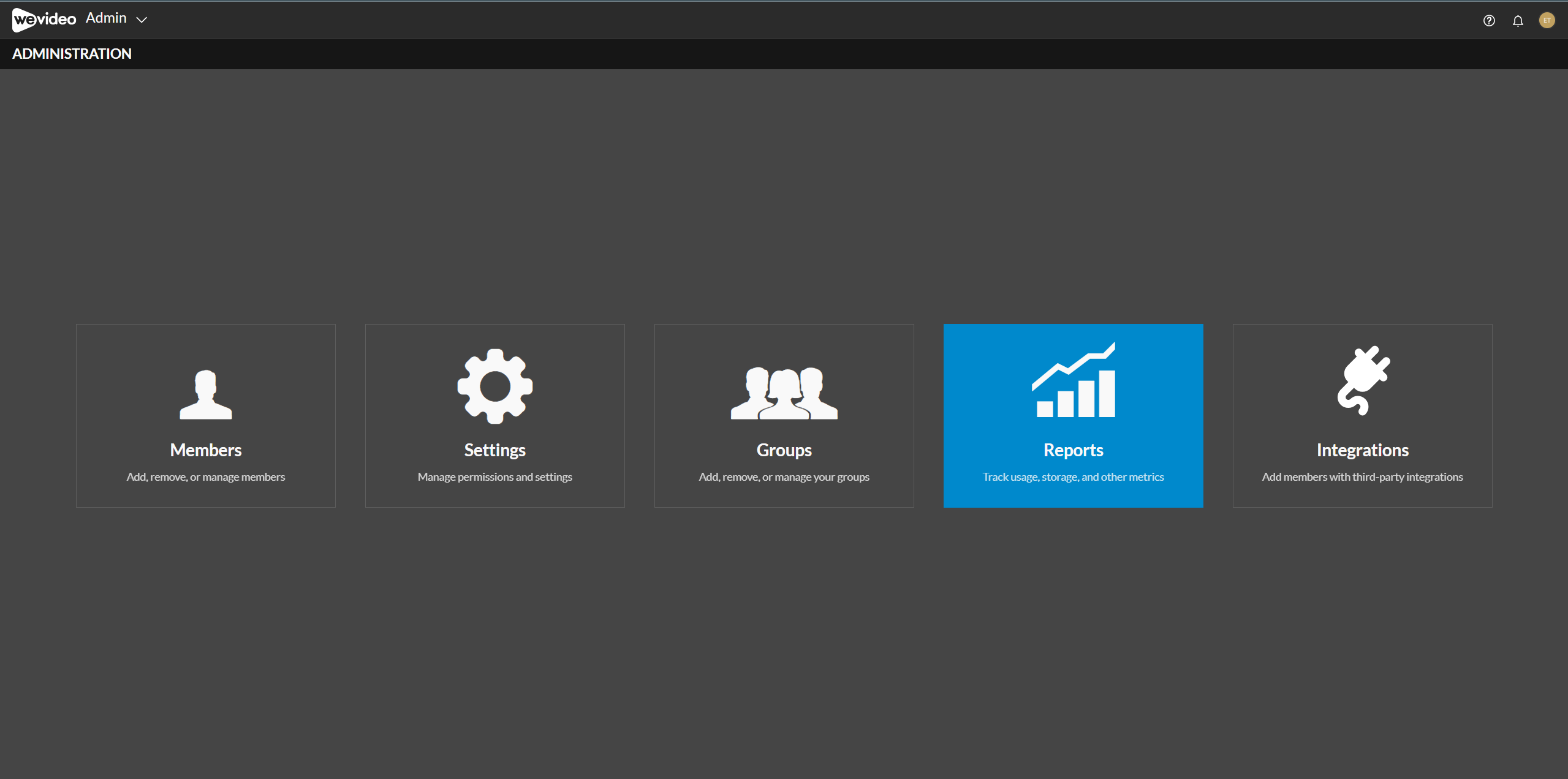
Task: Open the help question mark icon
Action: 1489,21
